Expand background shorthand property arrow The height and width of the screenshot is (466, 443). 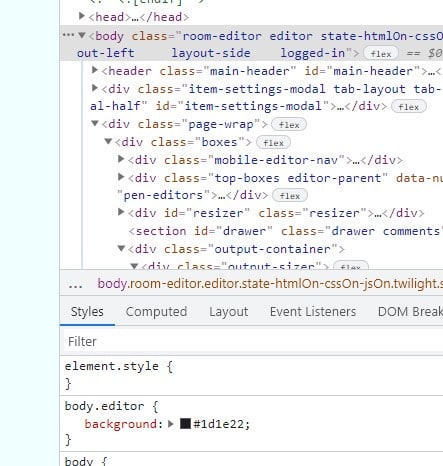(171, 424)
